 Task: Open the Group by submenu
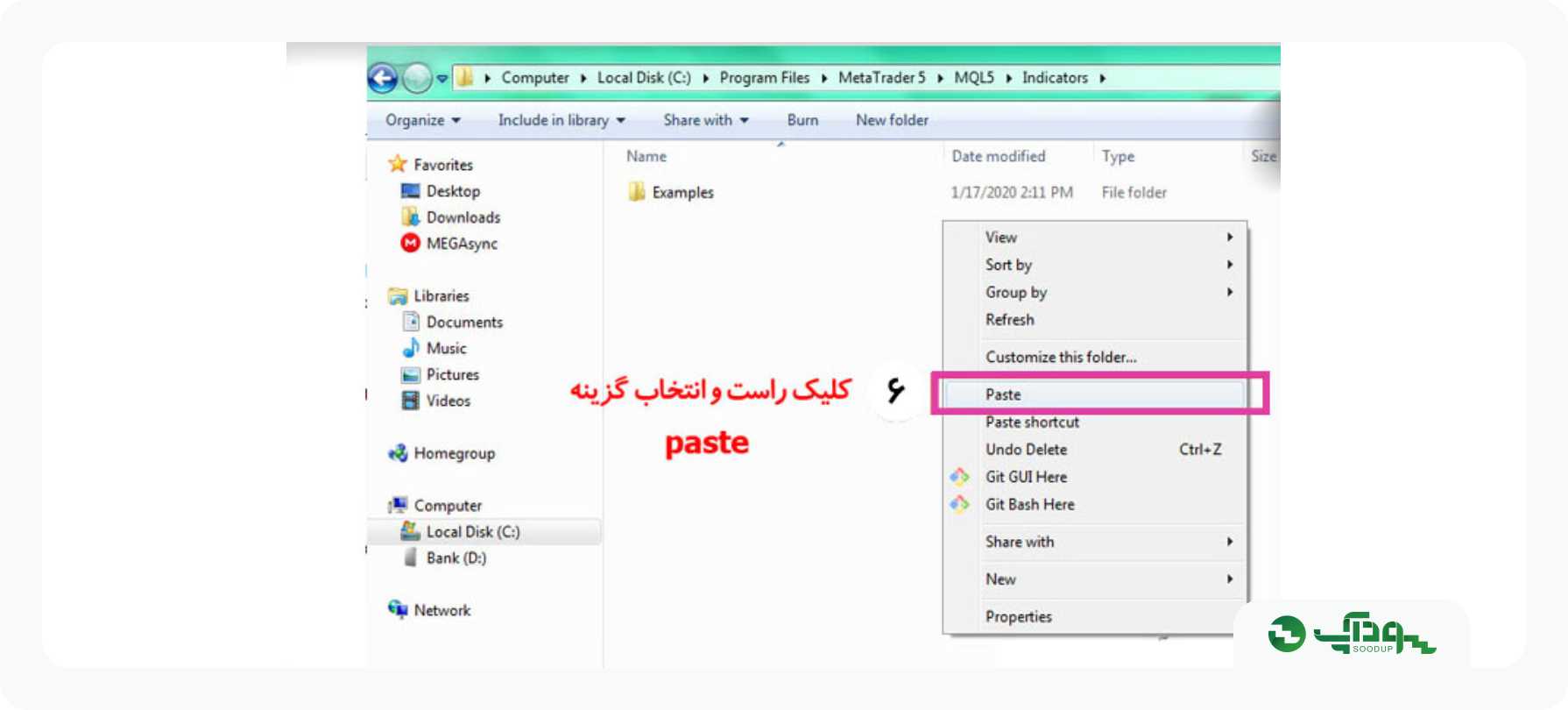pos(1094,293)
